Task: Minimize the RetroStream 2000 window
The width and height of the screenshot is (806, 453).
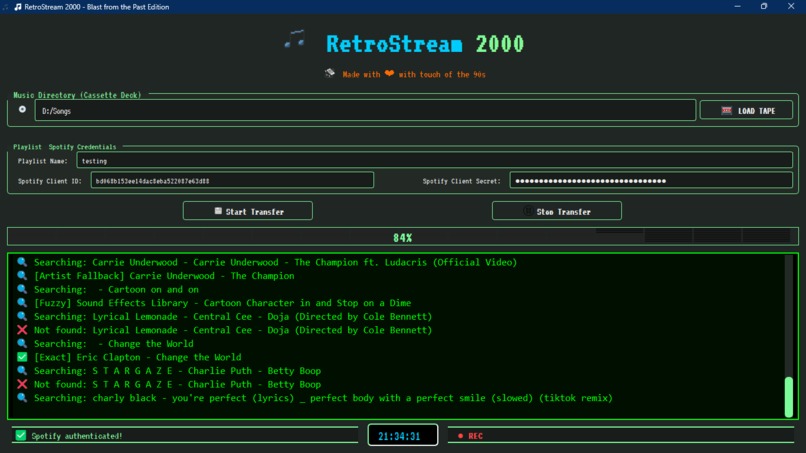Action: pyautogui.click(x=738, y=6)
